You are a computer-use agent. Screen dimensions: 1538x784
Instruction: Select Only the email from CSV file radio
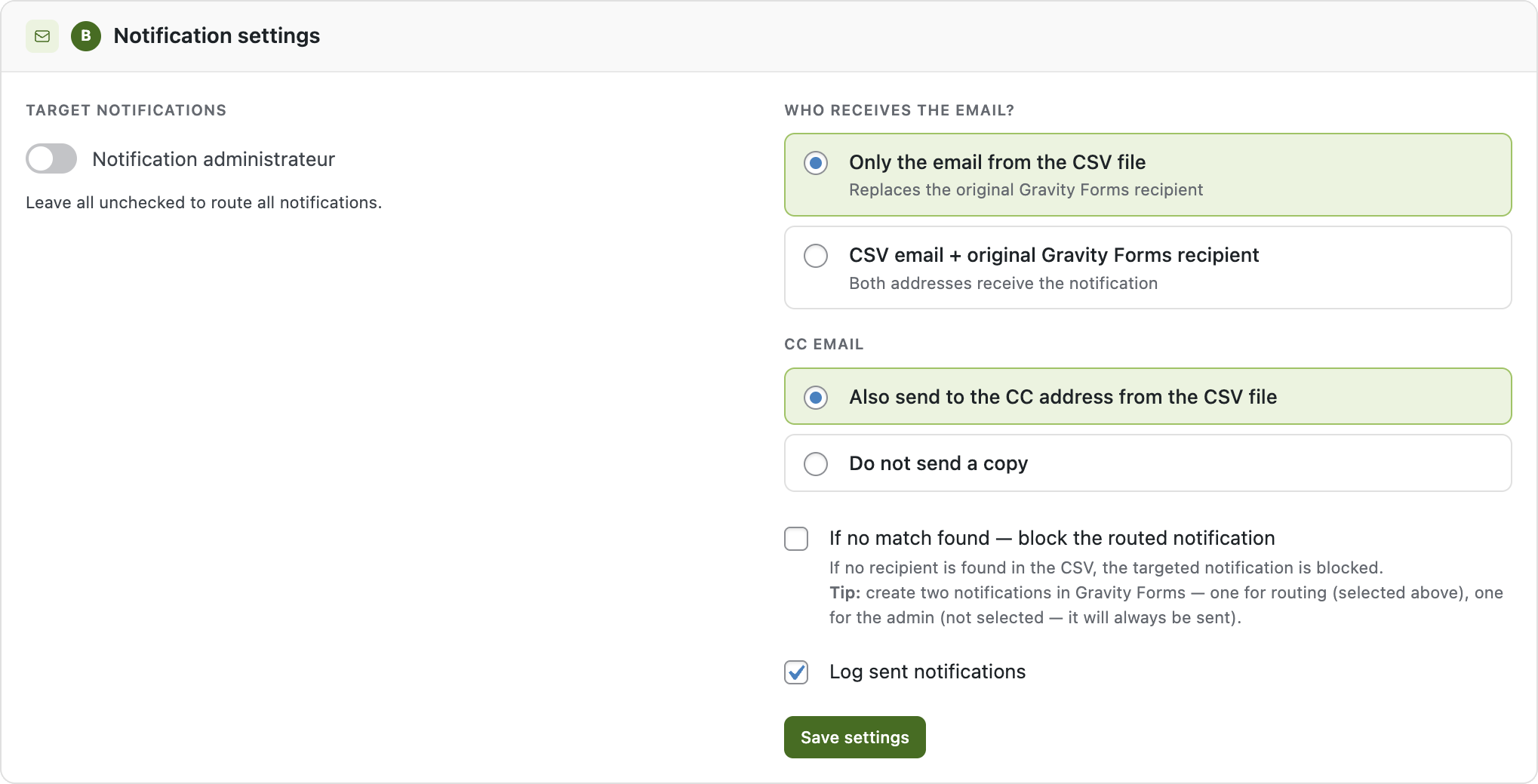(x=816, y=163)
